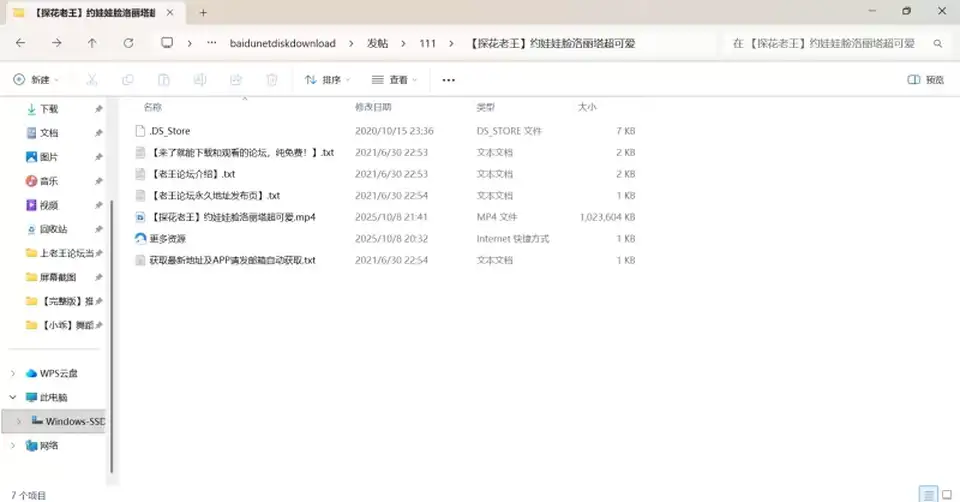The width and height of the screenshot is (960, 502).
Task: Sort by 大小 column header
Action: click(x=587, y=107)
